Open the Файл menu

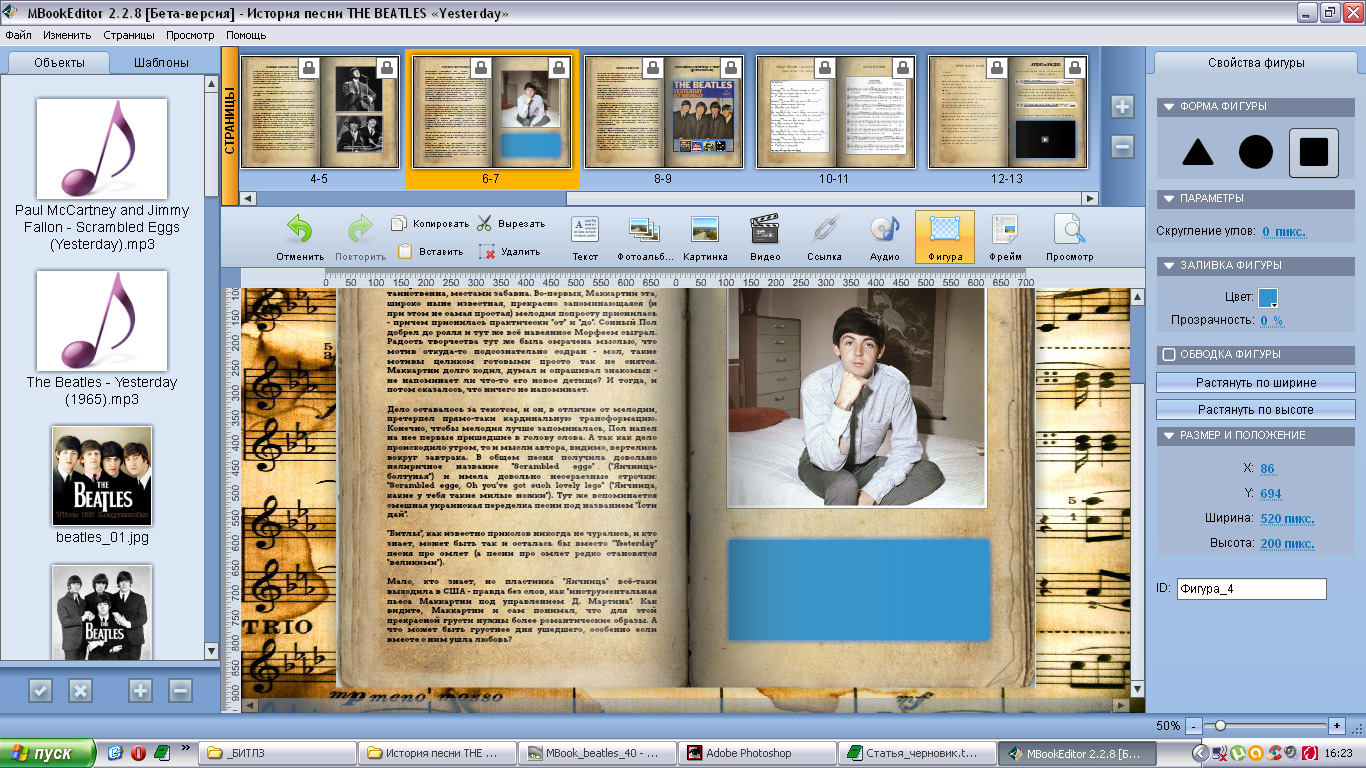(18, 35)
